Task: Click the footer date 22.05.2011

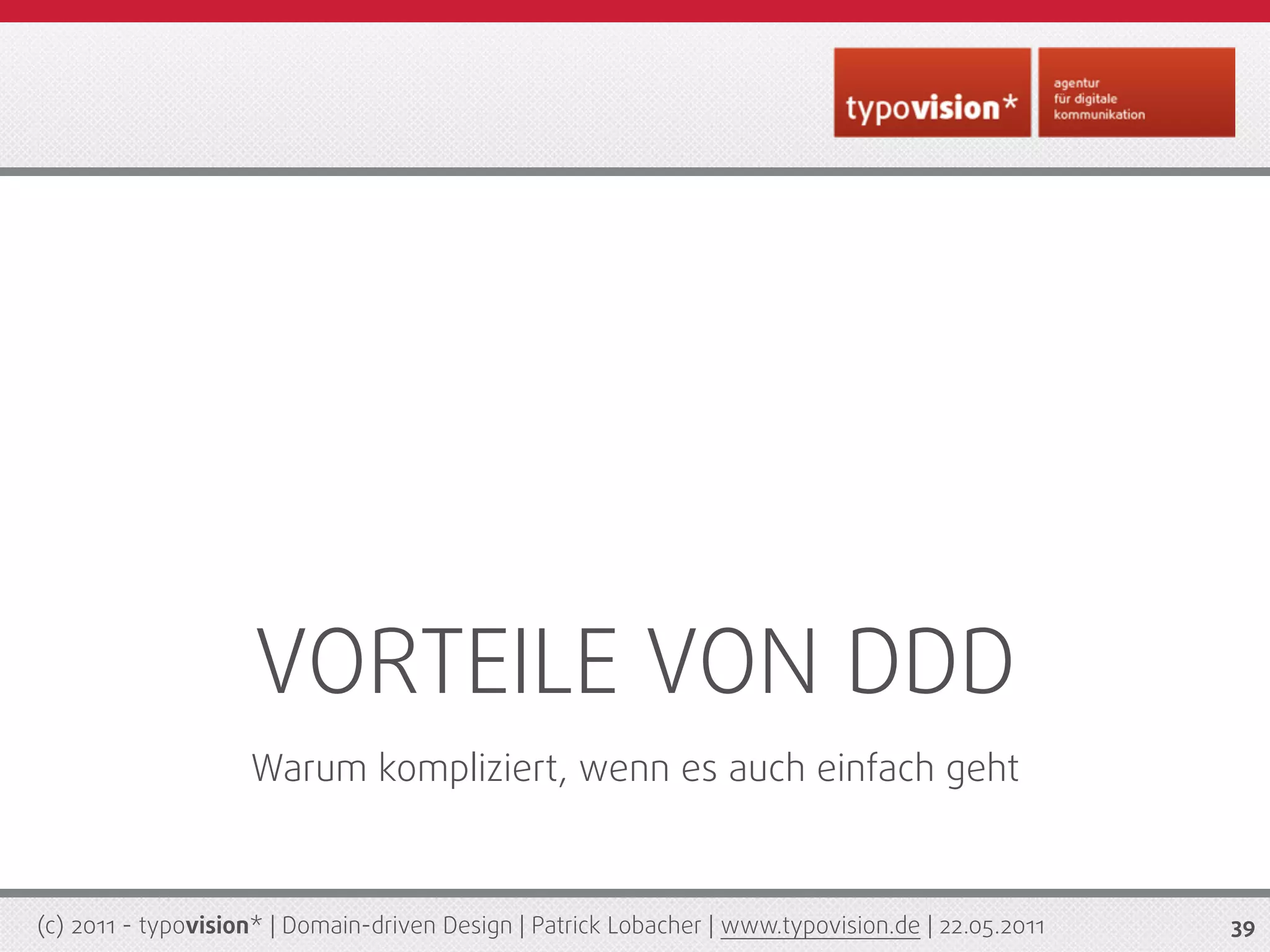Action: point(992,927)
